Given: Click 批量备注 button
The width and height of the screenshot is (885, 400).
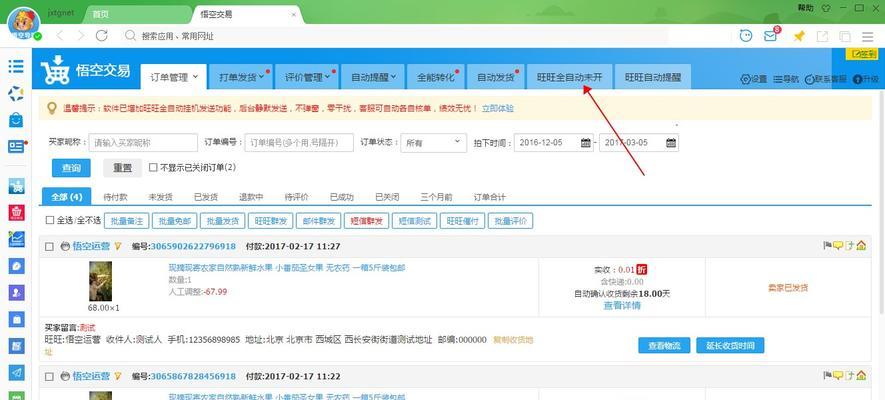Looking at the screenshot, I should [126, 221].
